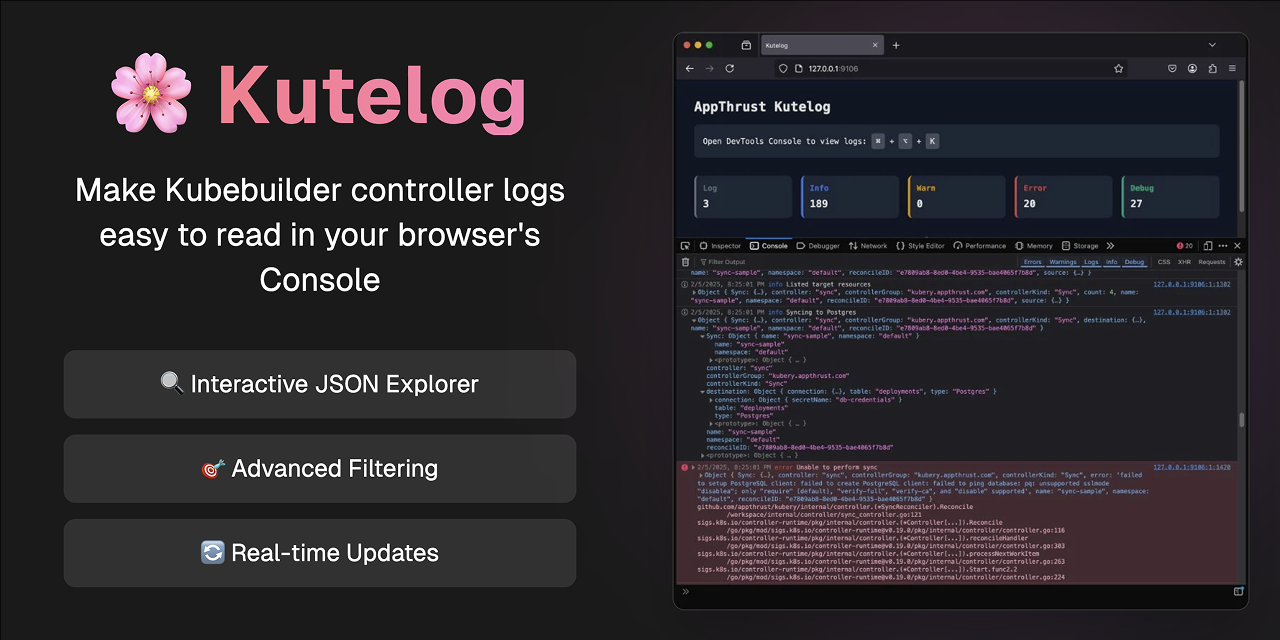Toggle the XHR console filter
This screenshot has width=1280, height=640.
(x=1184, y=262)
